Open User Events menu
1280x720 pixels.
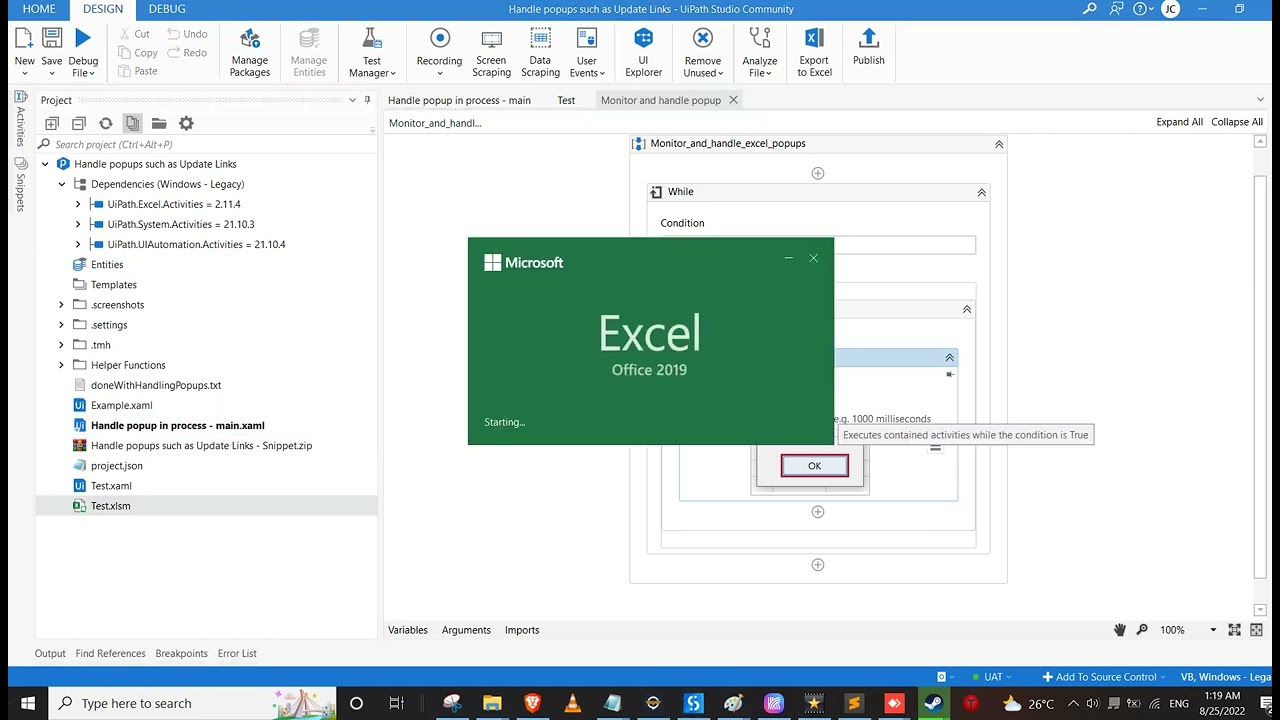[587, 52]
